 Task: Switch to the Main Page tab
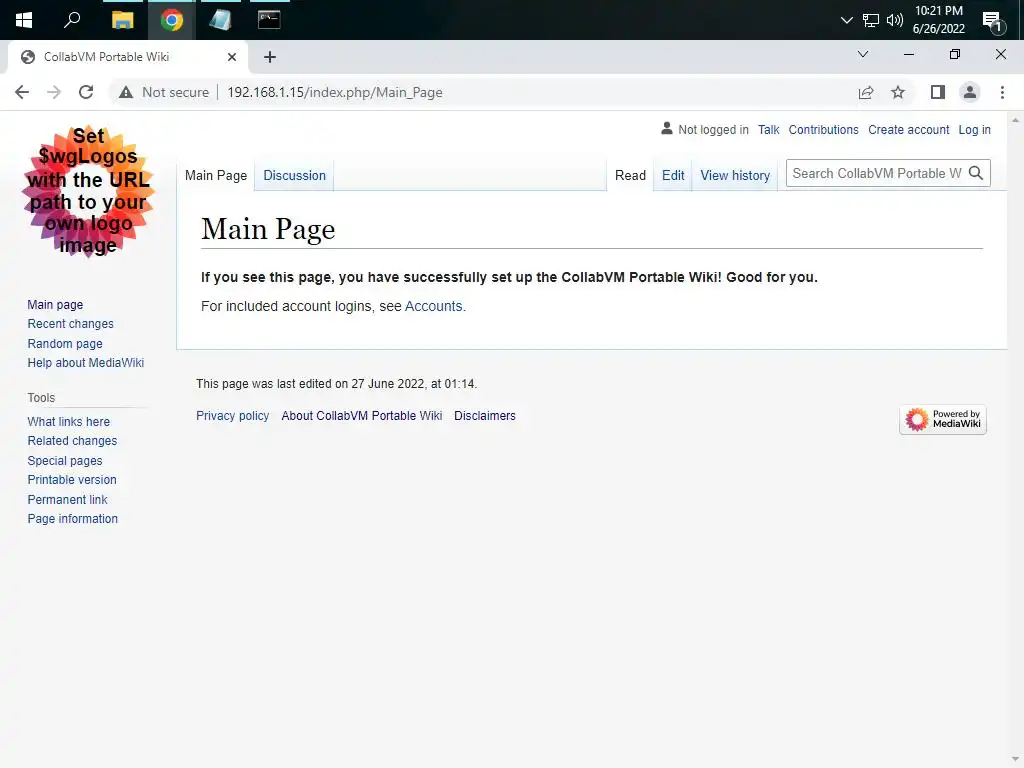pos(216,175)
